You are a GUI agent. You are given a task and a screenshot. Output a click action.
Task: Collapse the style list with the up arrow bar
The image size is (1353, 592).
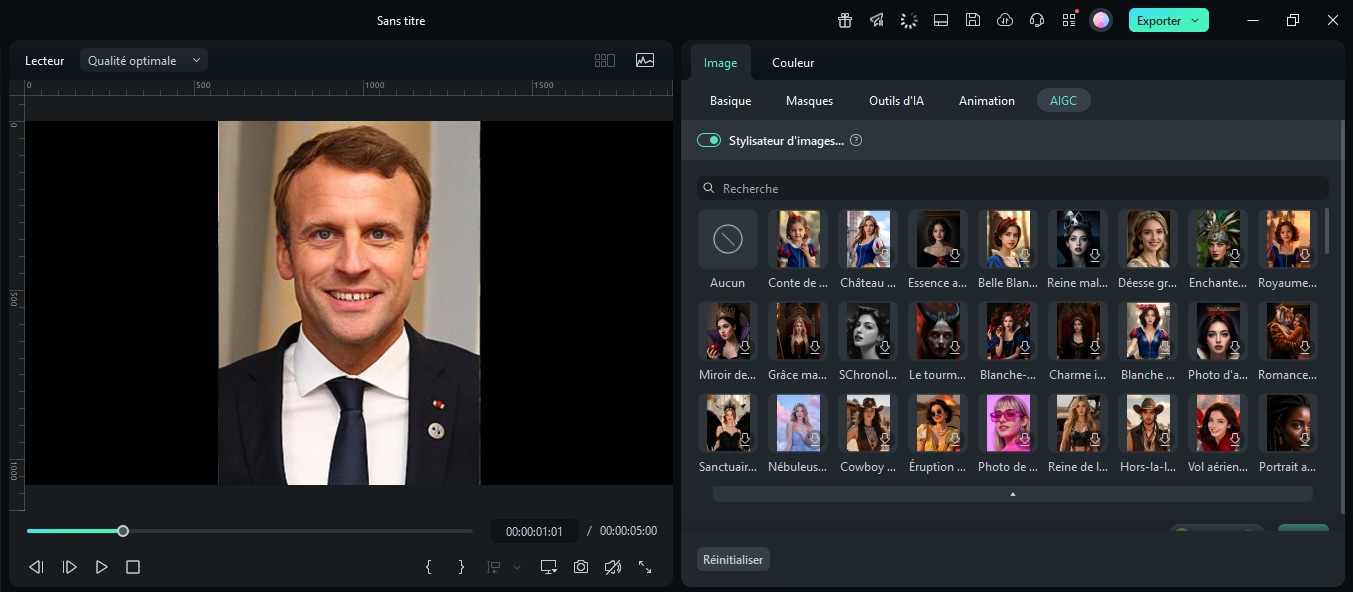tap(1013, 494)
